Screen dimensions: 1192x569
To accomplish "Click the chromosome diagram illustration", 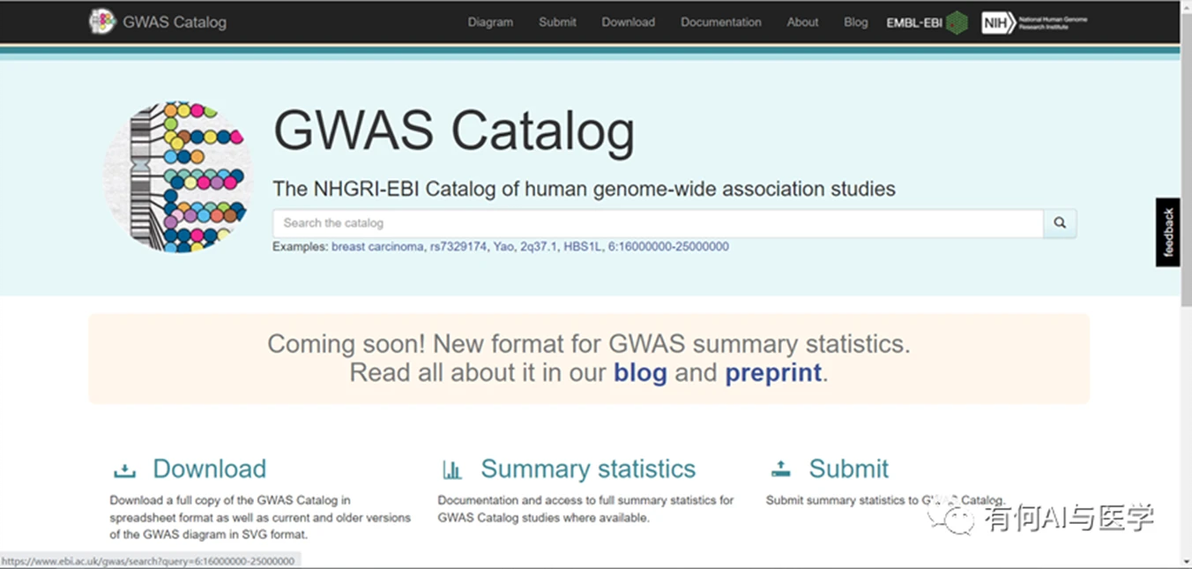I will (176, 177).
